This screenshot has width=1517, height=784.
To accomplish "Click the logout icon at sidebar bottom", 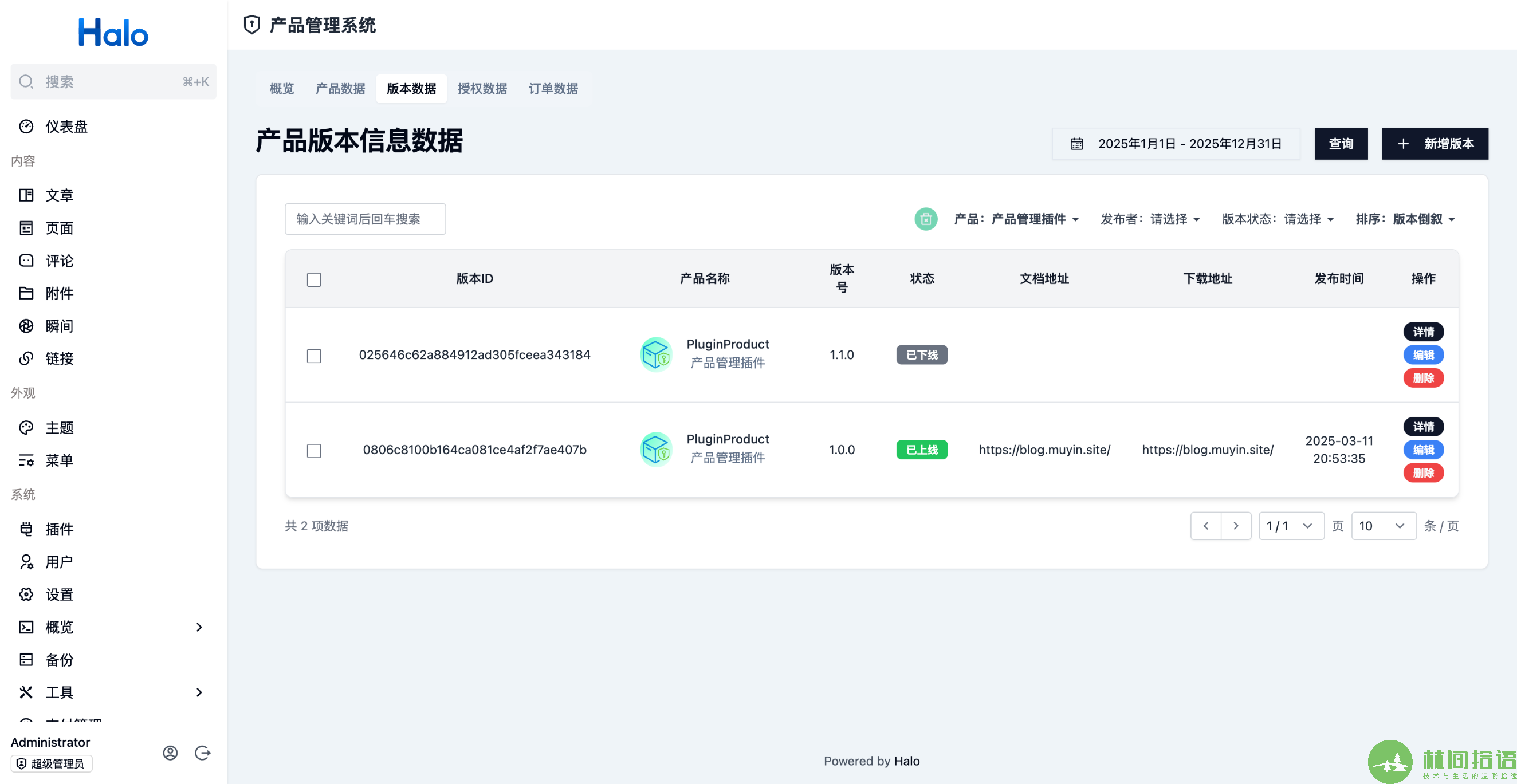I will 203,753.
